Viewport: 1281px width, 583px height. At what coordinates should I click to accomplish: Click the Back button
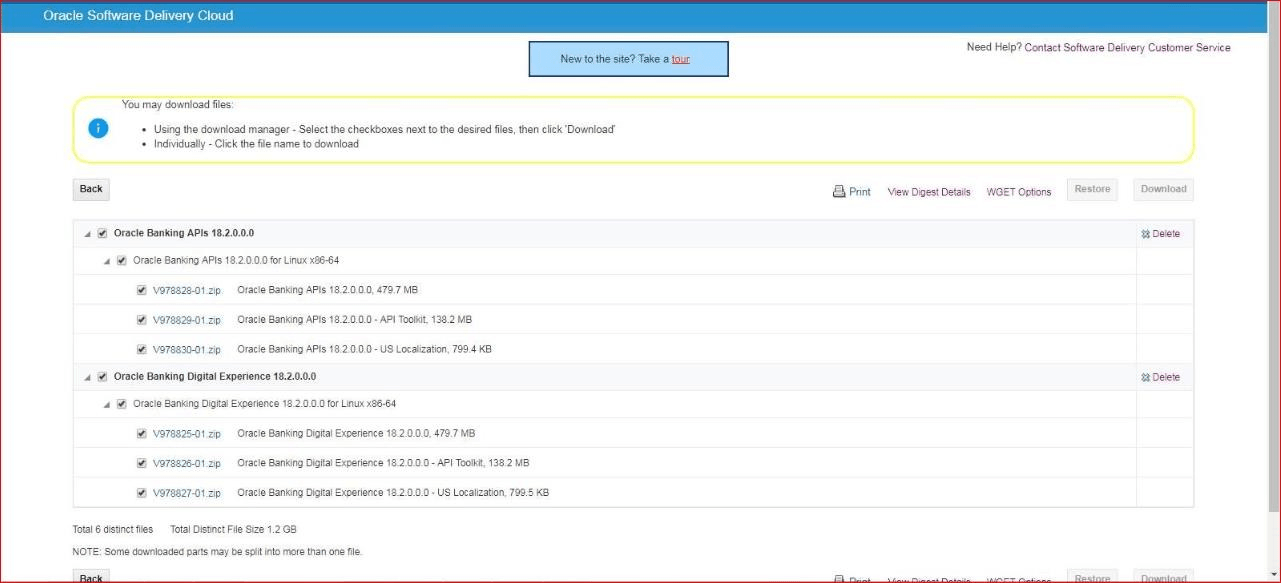click(x=90, y=189)
